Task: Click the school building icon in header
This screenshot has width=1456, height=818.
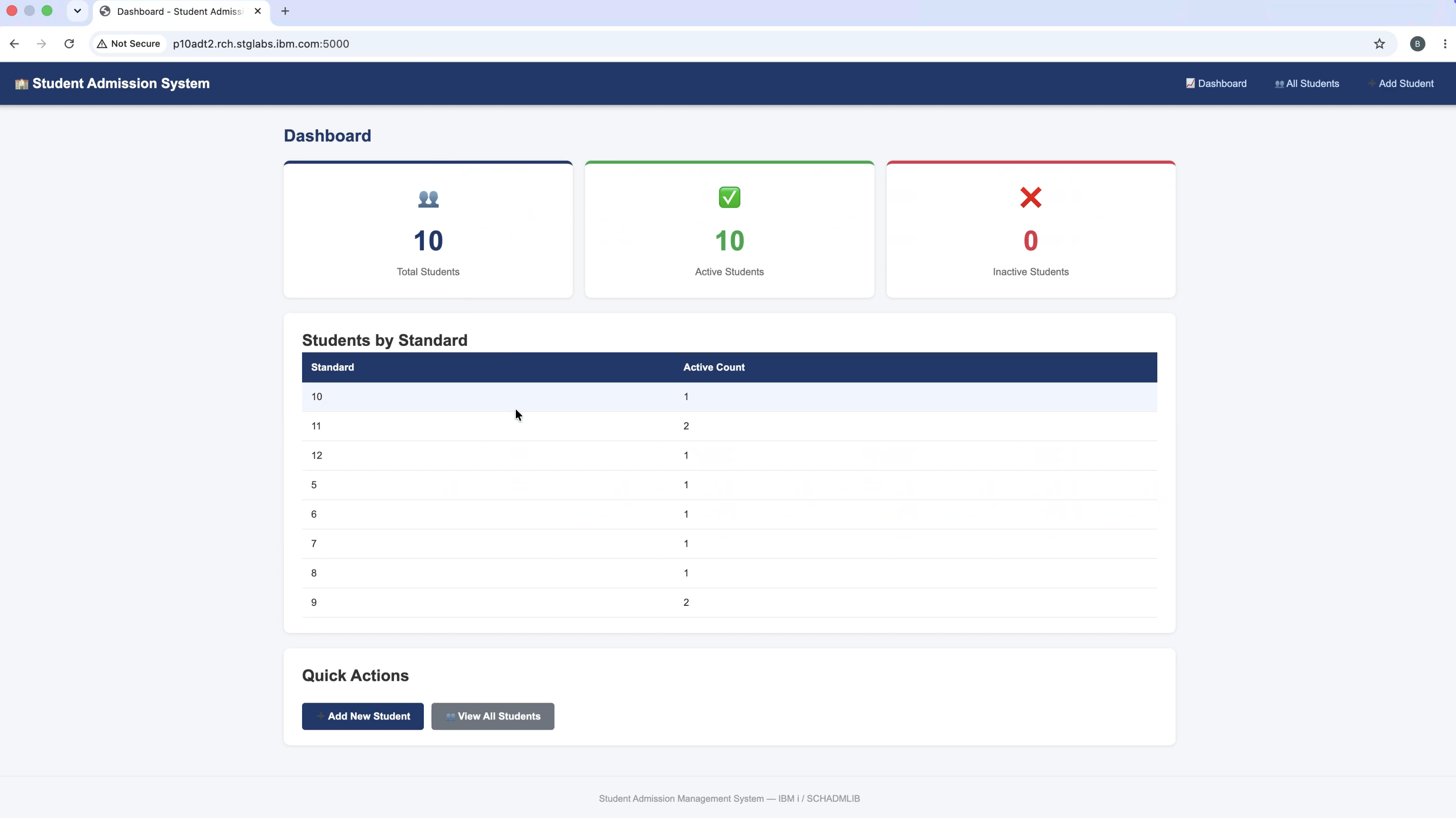Action: (22, 84)
